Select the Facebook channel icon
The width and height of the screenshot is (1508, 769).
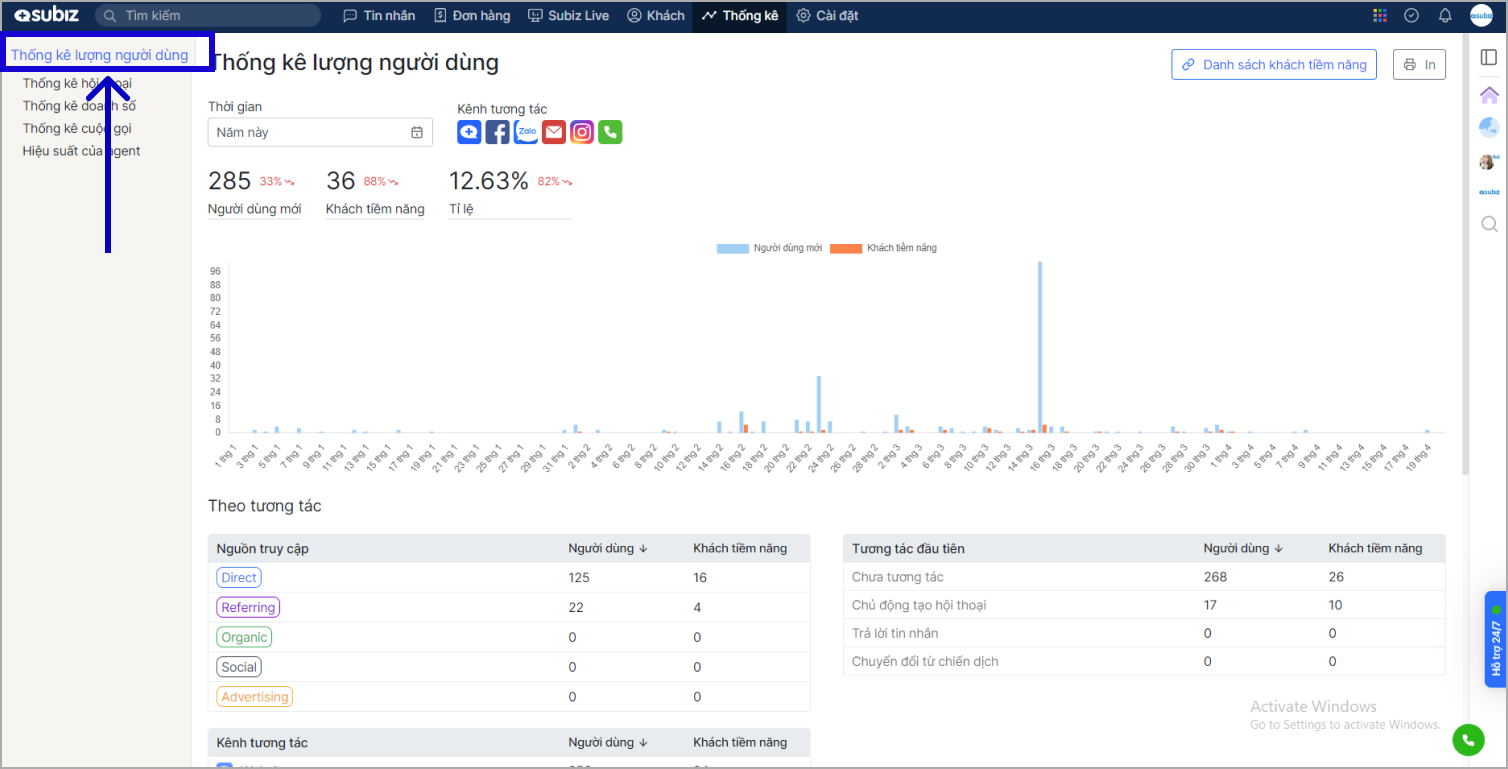click(x=497, y=132)
